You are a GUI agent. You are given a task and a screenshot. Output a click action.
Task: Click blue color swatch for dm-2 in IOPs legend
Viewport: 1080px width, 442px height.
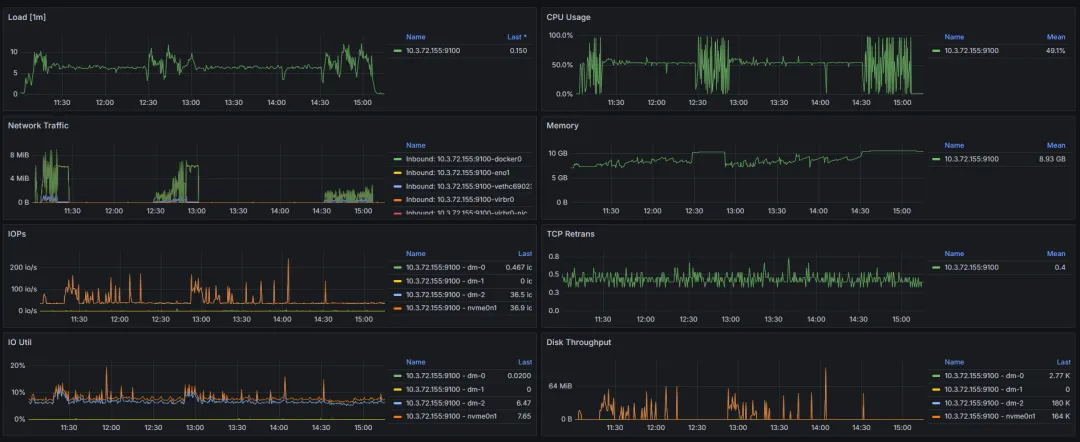coord(397,294)
